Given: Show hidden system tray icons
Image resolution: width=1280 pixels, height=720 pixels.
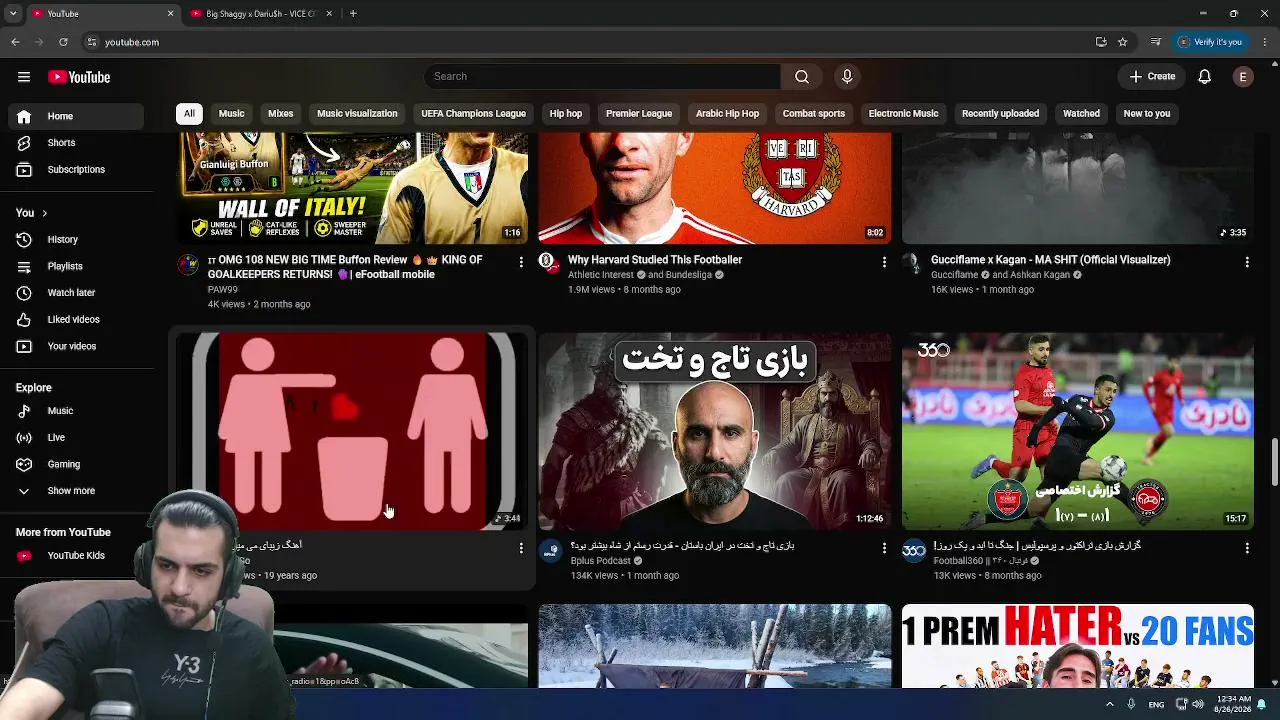Looking at the screenshot, I should tap(1109, 704).
